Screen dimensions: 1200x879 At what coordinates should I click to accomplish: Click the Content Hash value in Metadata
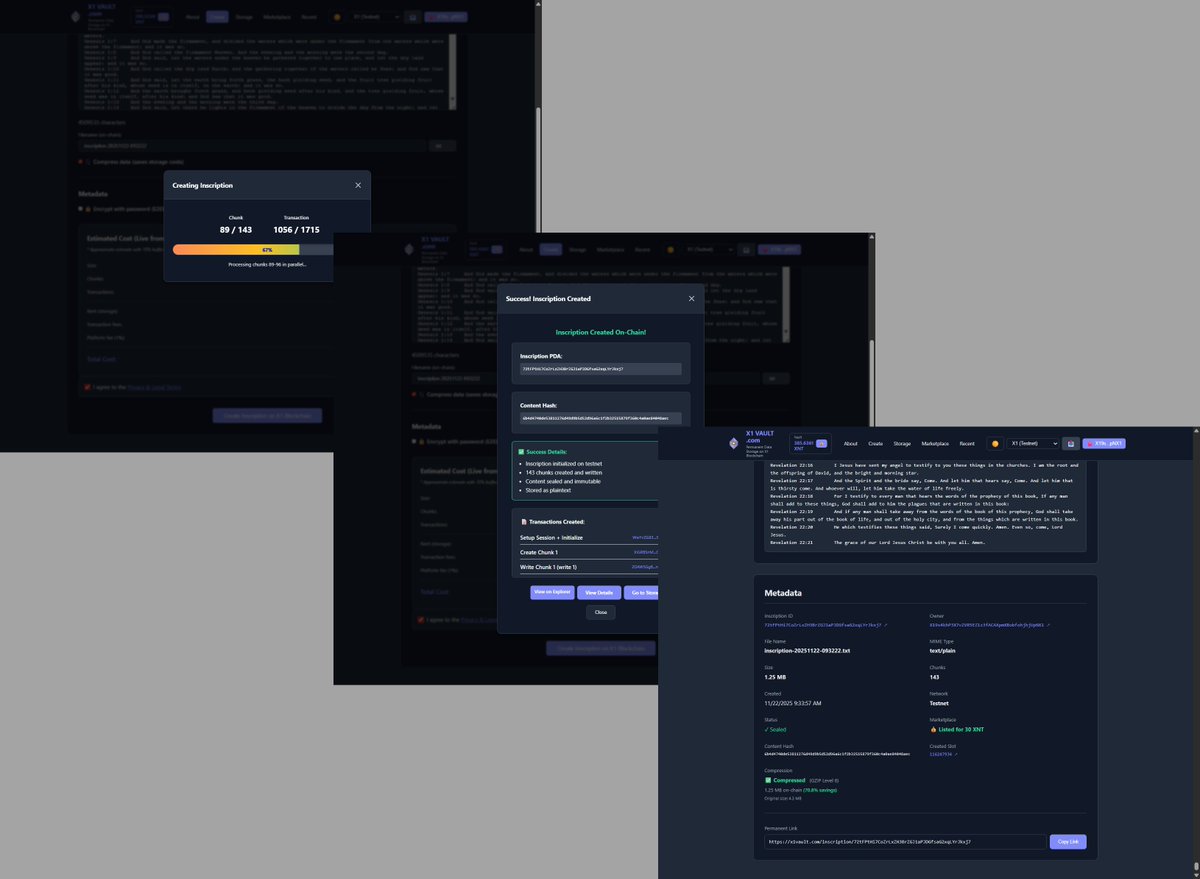tap(838, 754)
